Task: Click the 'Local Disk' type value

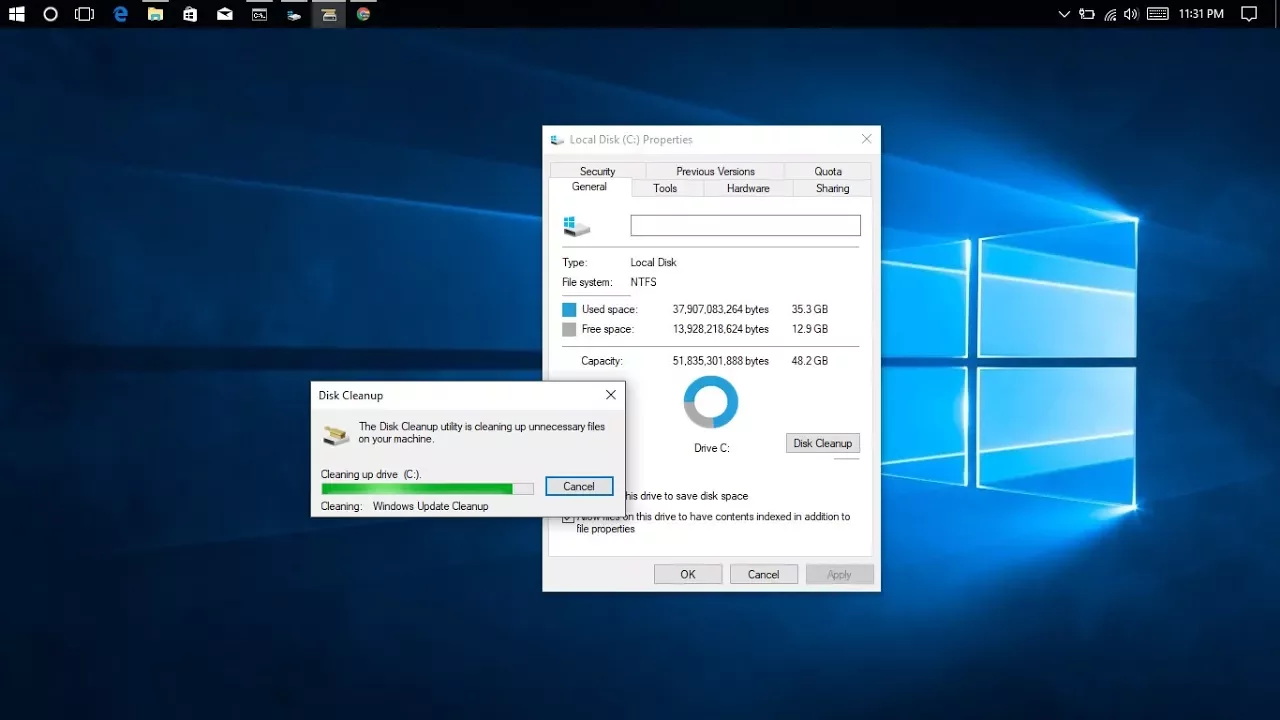Action: point(653,262)
